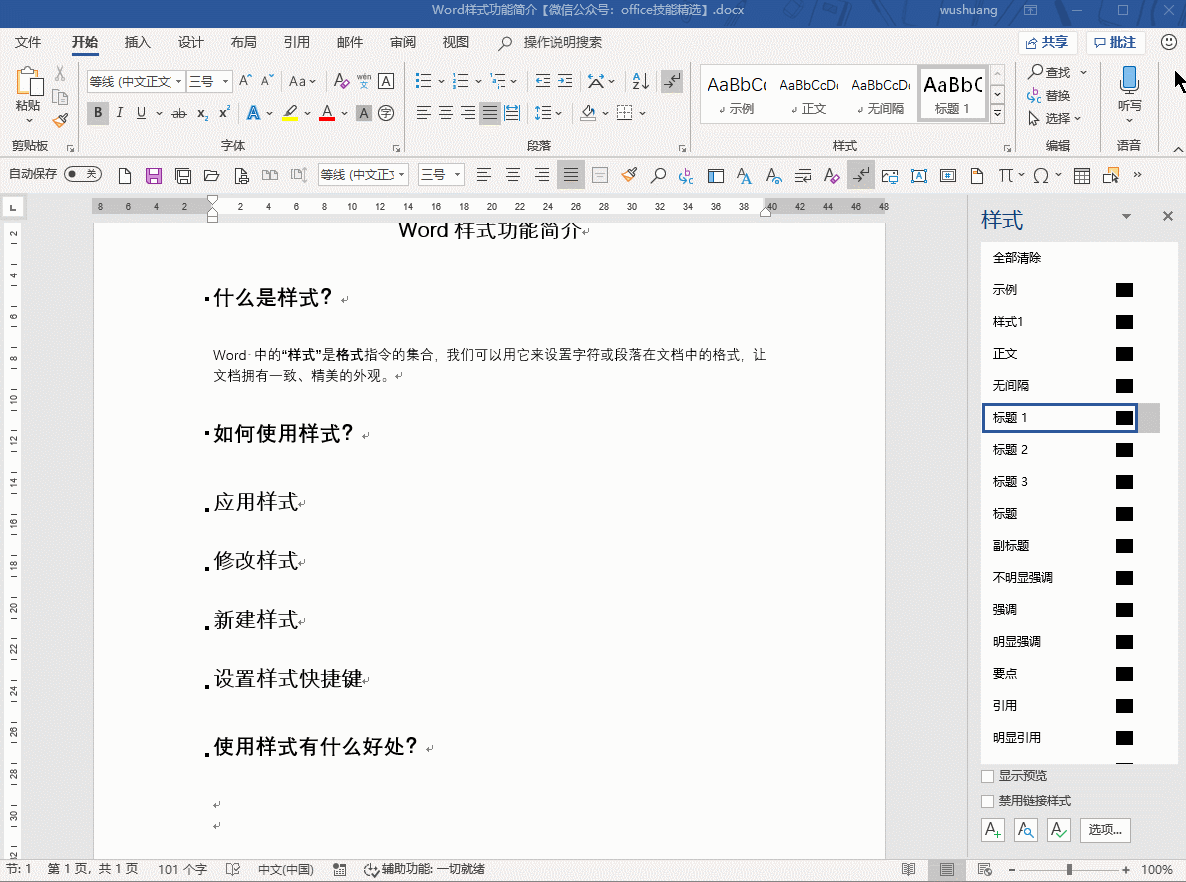Toggle character shading button
Screen dimensions: 1186x882
tap(364, 113)
